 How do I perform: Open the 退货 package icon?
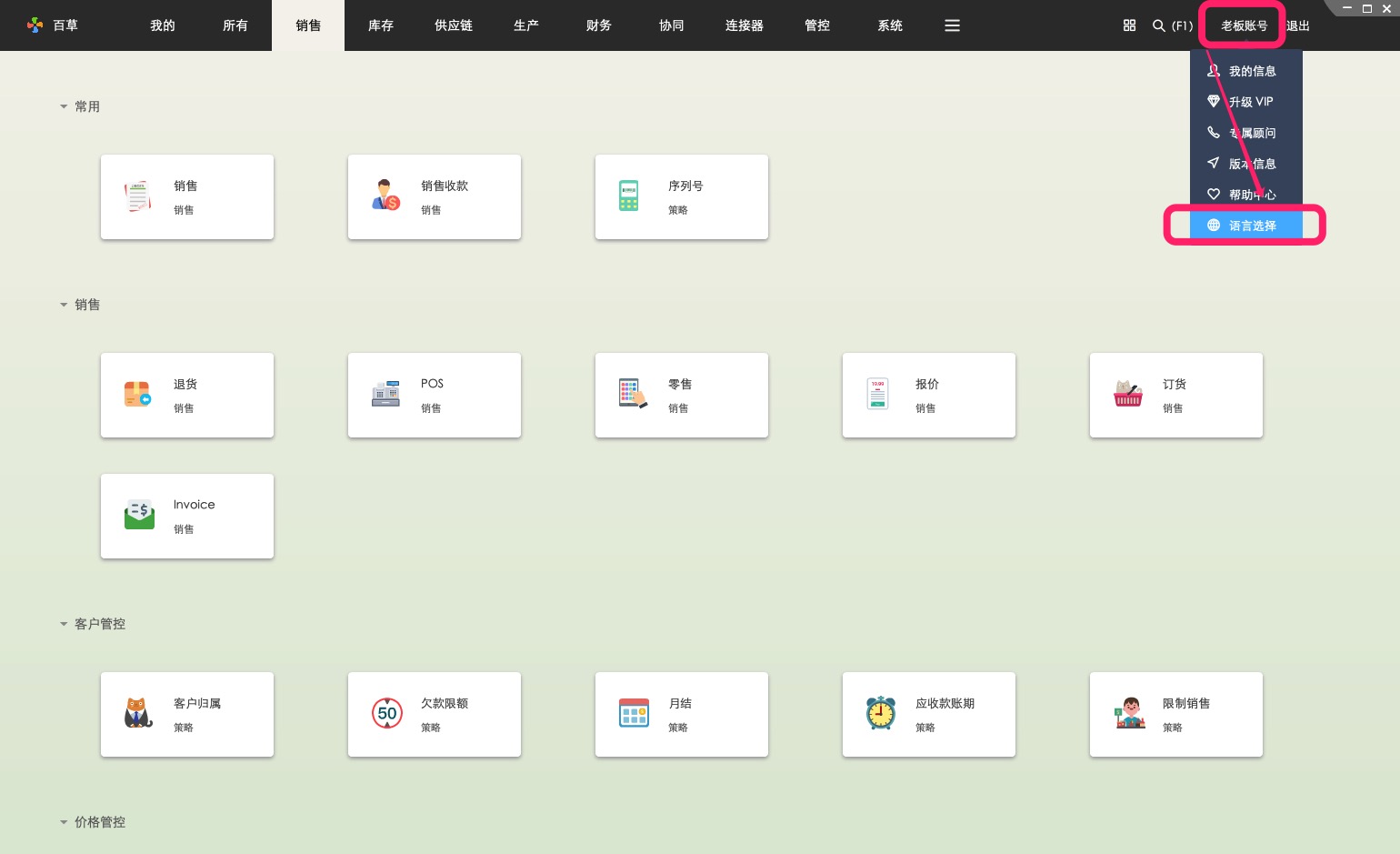[137, 394]
